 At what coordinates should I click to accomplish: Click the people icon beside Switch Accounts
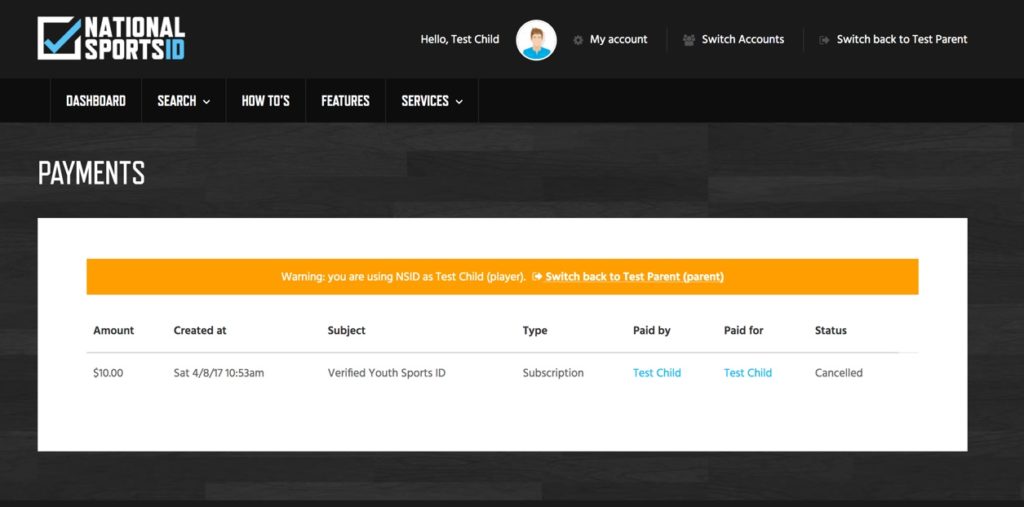[x=688, y=40]
